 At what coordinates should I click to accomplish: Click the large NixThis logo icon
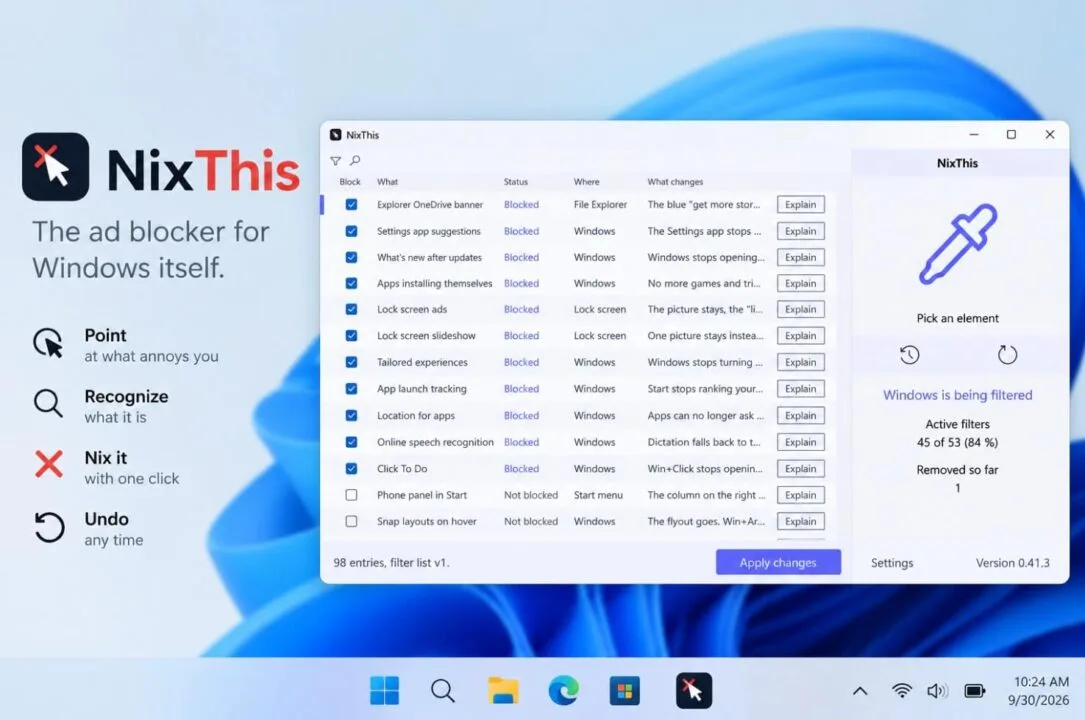point(55,167)
